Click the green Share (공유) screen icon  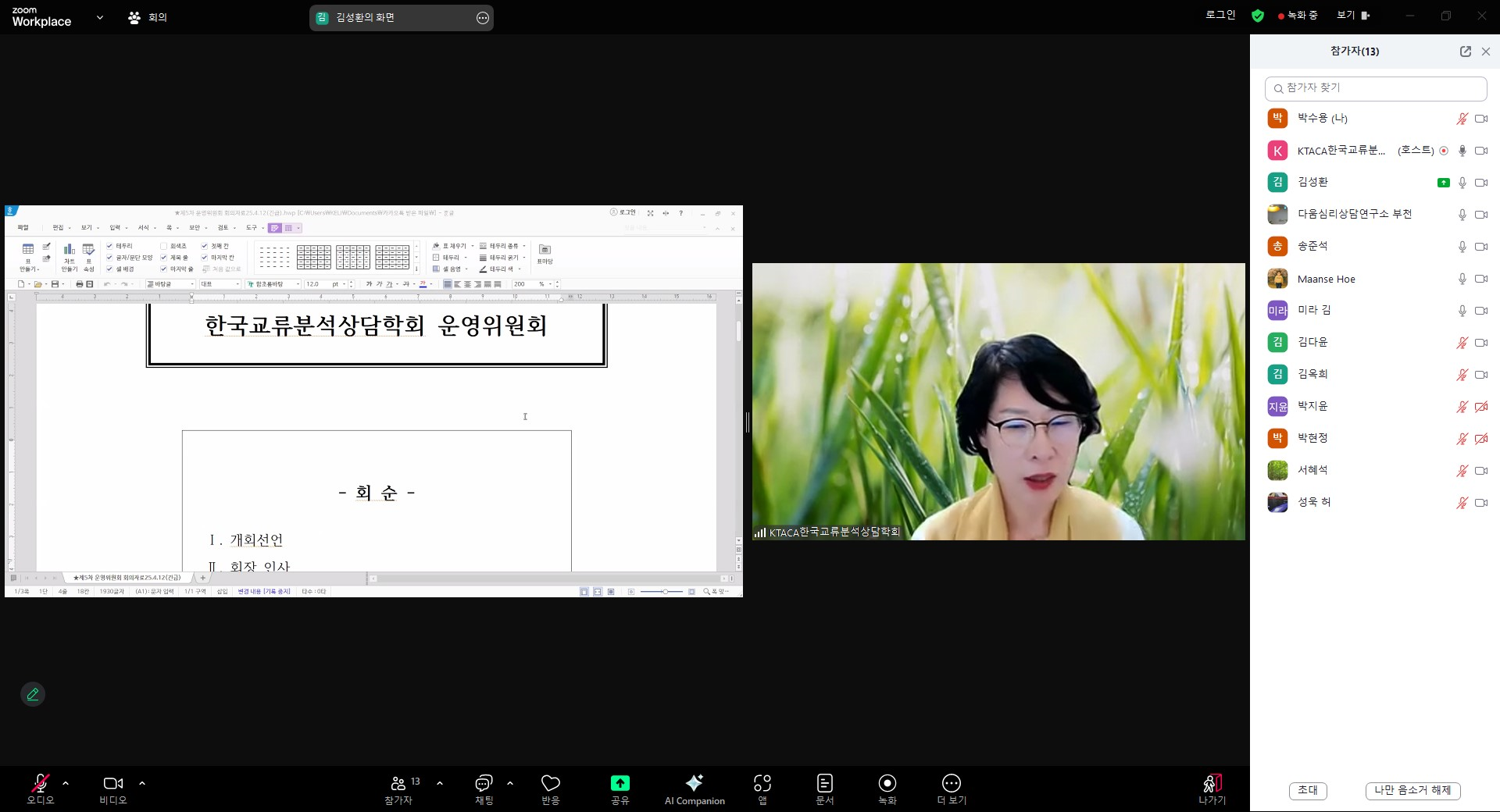(x=620, y=783)
